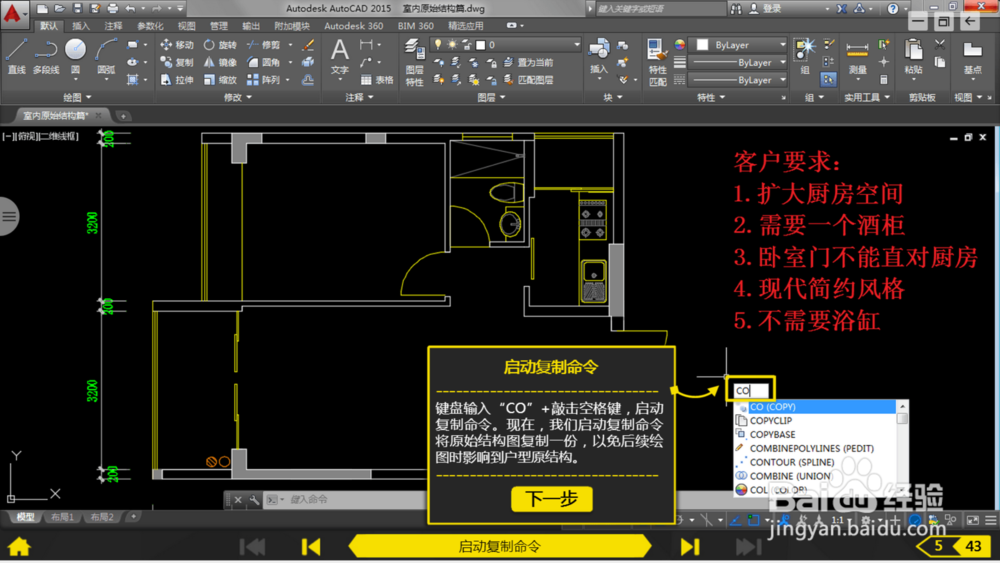The height and width of the screenshot is (563, 1000).
Task: Click the print icon in quick access toolbar
Action: tap(112, 8)
